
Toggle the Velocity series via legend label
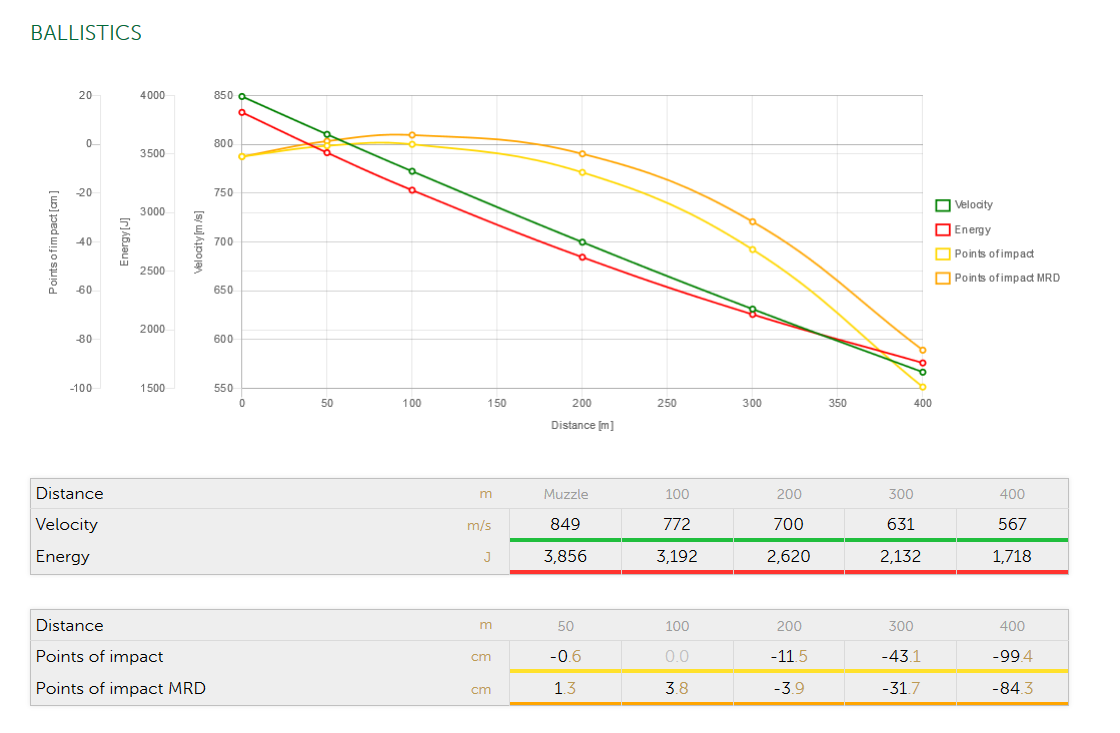(973, 205)
